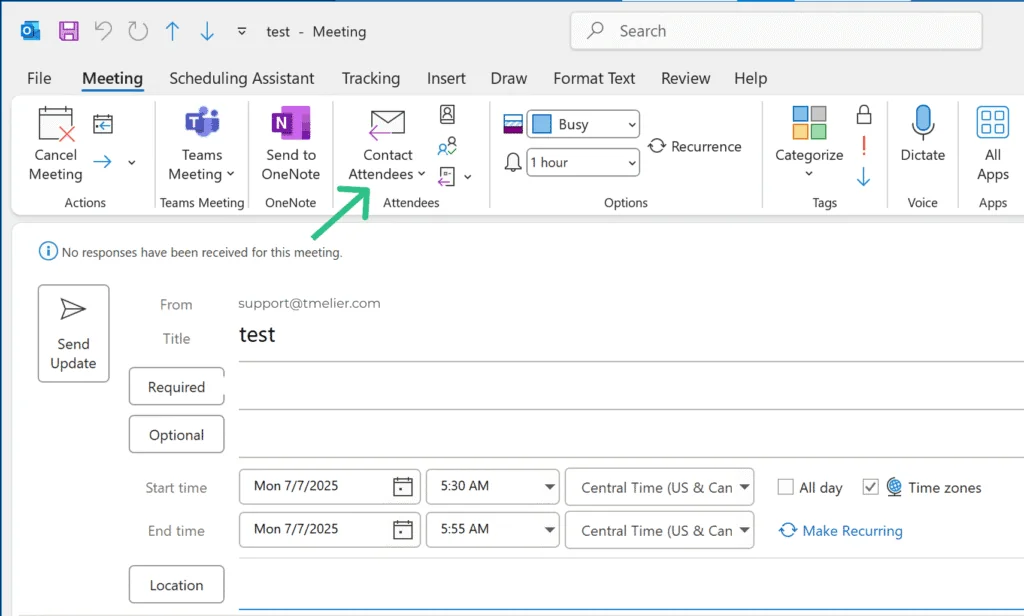Click the info icon beside no responses message
This screenshot has height=616, width=1024.
click(x=48, y=251)
